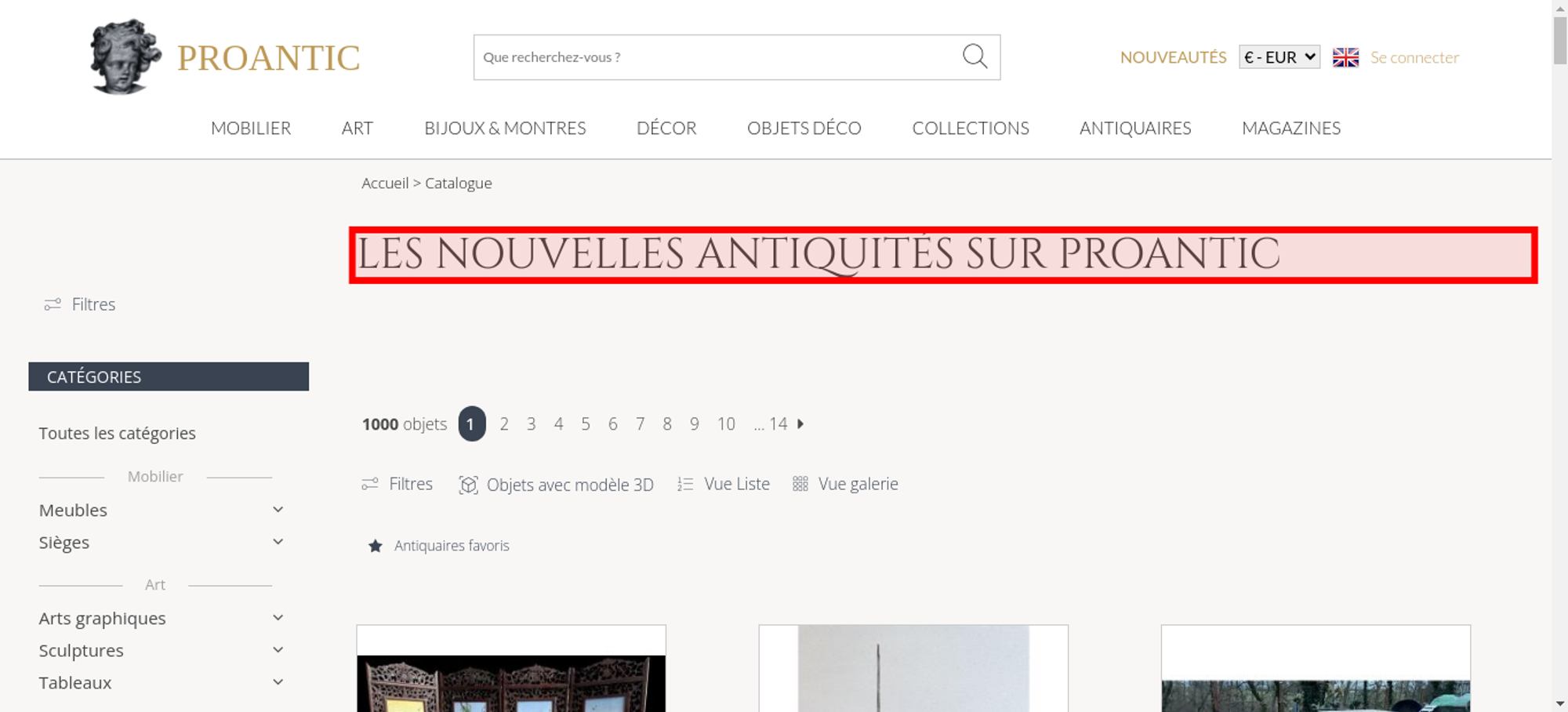Switch language via UK flag icon
The width and height of the screenshot is (1568, 712).
click(1345, 57)
